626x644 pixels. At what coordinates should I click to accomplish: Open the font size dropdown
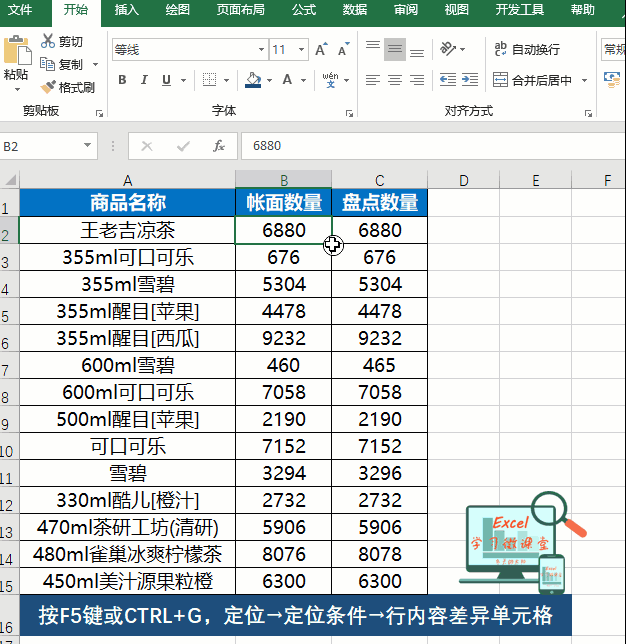pos(301,50)
